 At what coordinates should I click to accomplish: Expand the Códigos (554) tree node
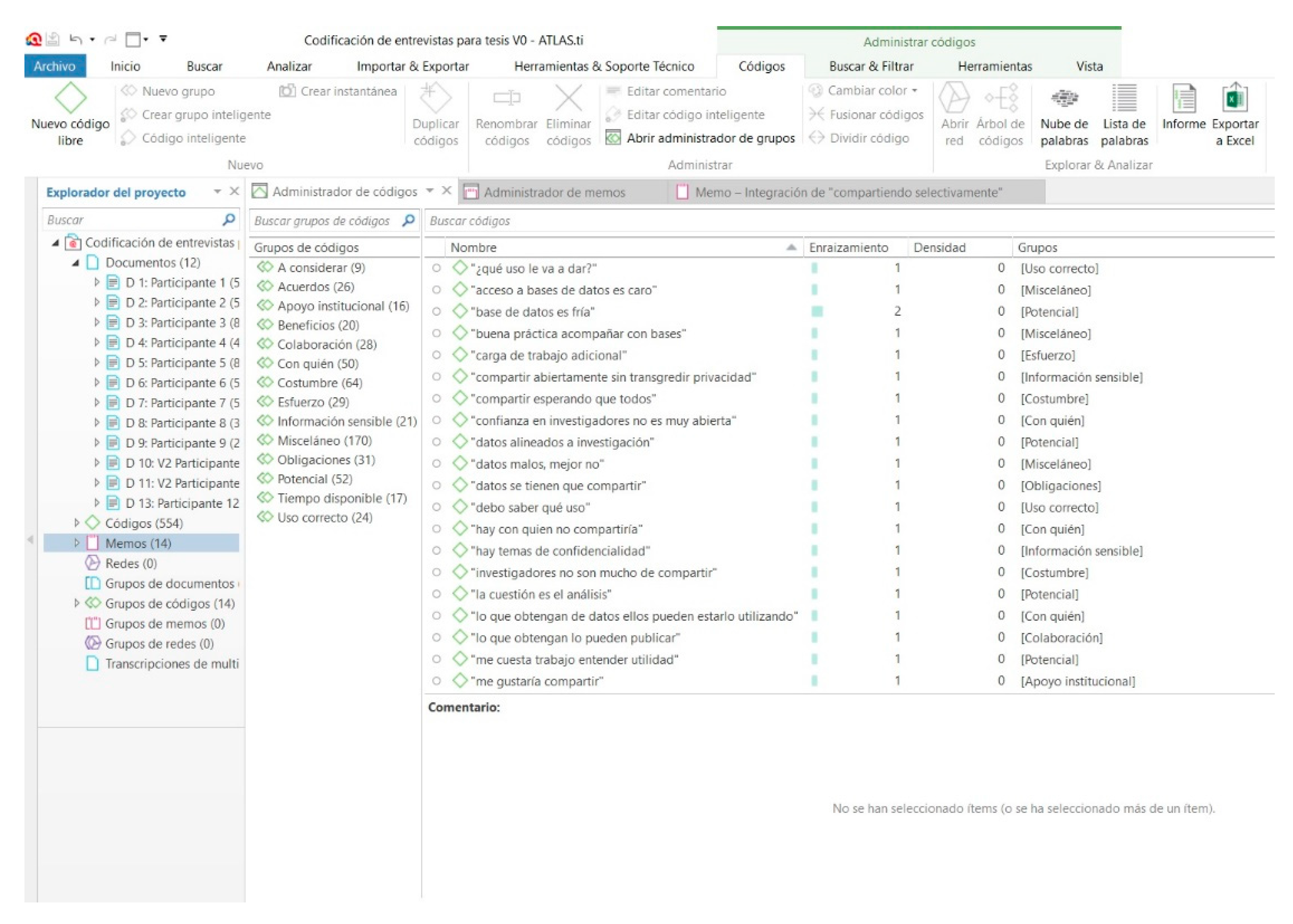point(77,523)
